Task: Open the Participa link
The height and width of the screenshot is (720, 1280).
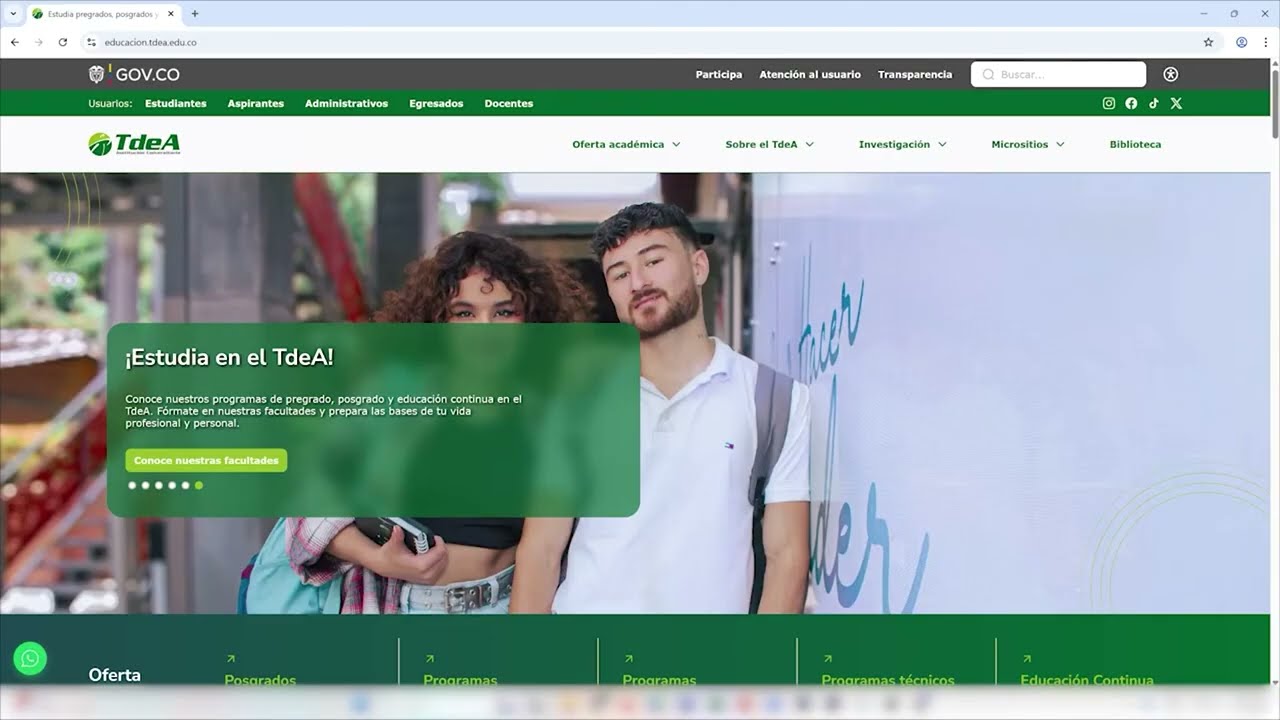Action: click(x=719, y=74)
